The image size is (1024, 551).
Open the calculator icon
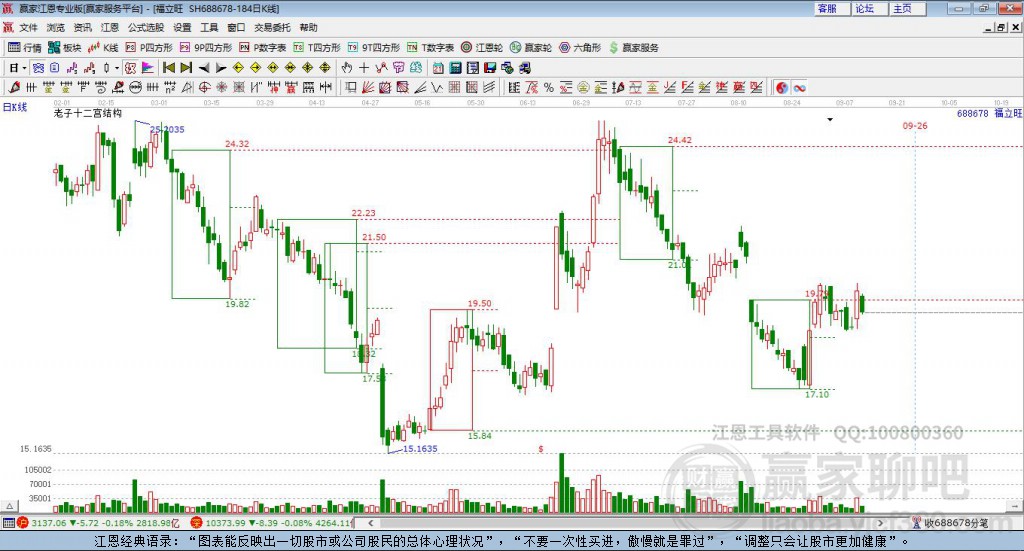pos(455,67)
